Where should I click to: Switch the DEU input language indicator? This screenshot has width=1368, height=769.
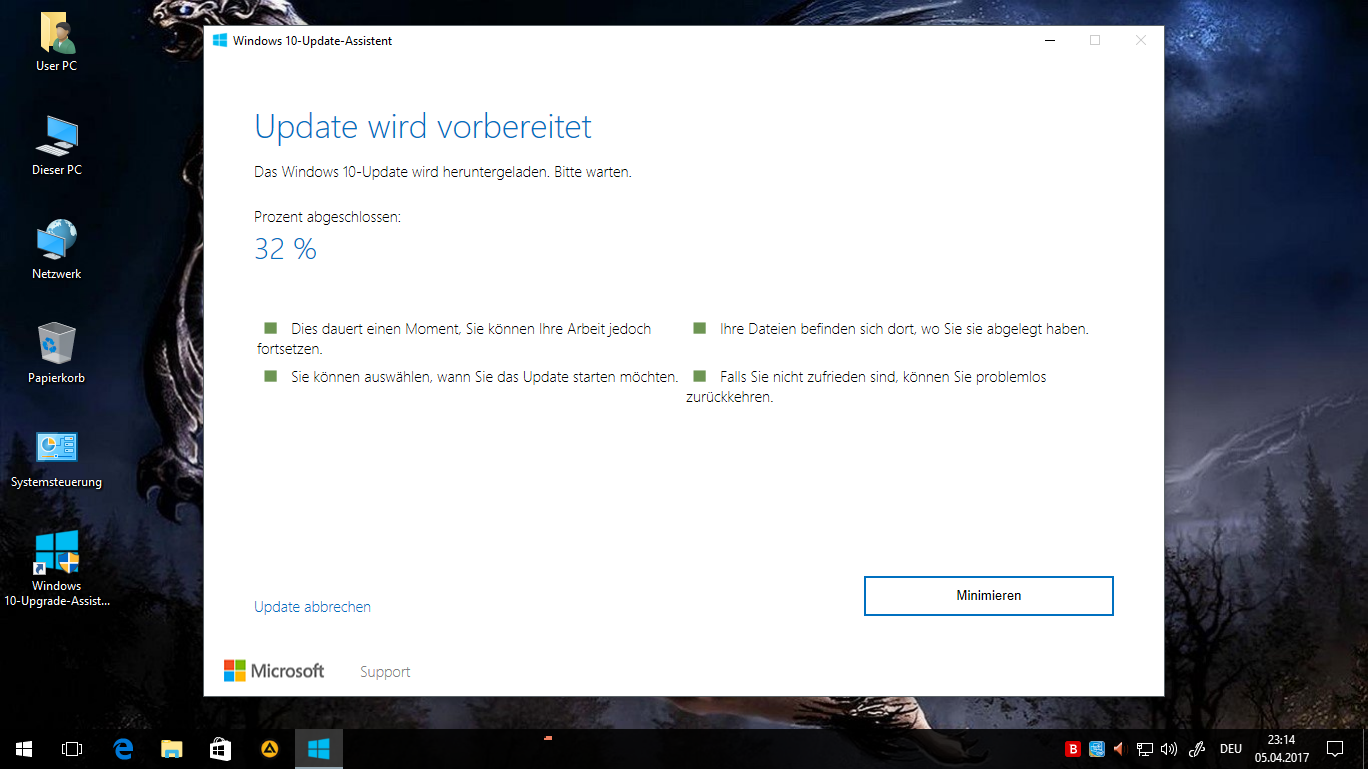1231,749
